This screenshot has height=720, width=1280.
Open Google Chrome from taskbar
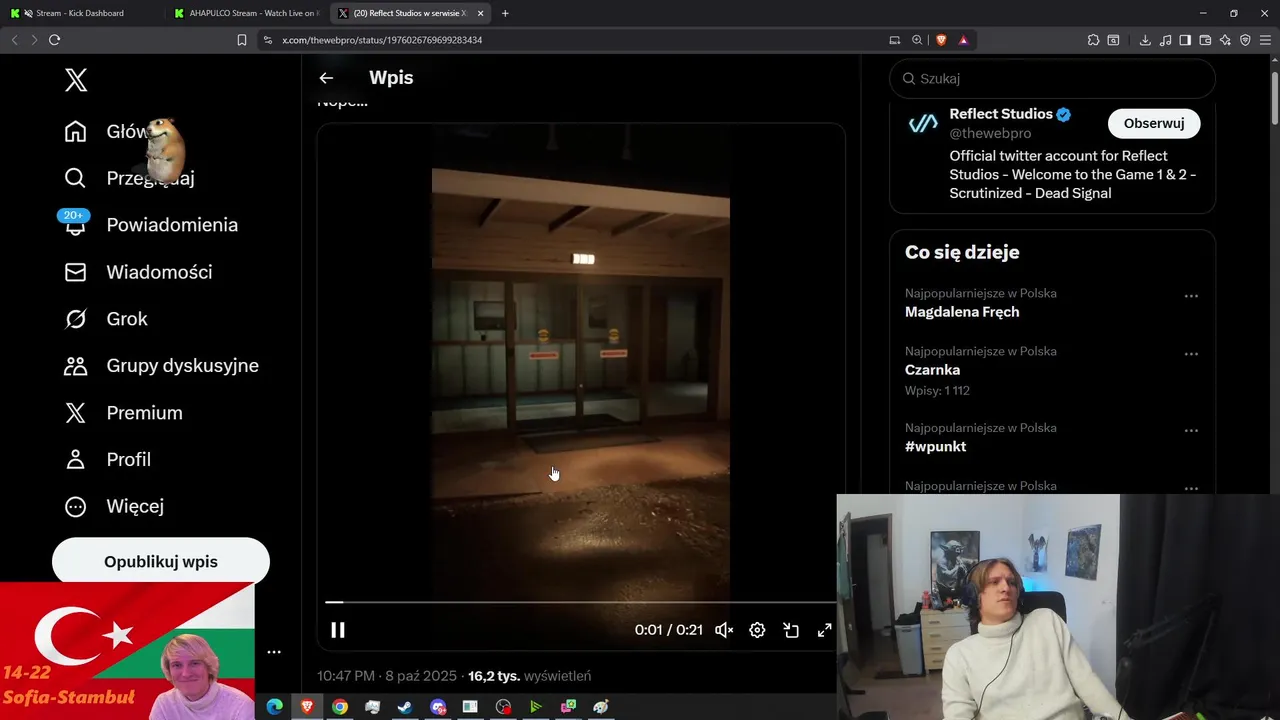click(340, 707)
